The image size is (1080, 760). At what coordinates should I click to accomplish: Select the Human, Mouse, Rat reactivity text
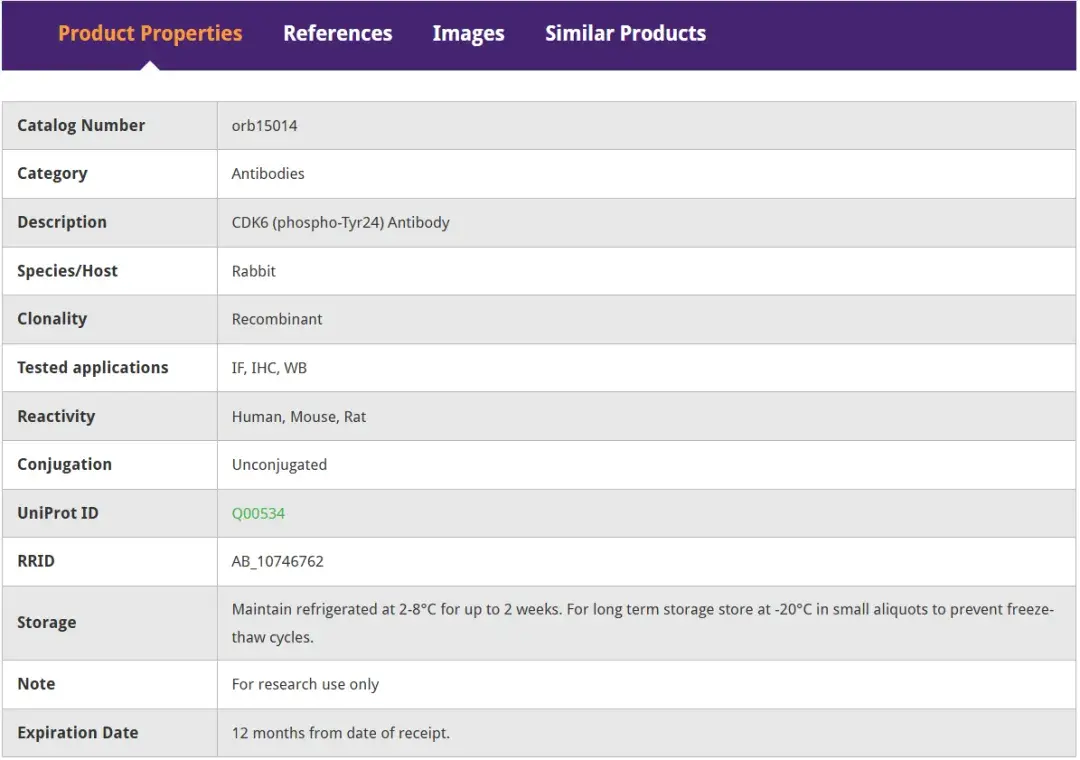299,416
